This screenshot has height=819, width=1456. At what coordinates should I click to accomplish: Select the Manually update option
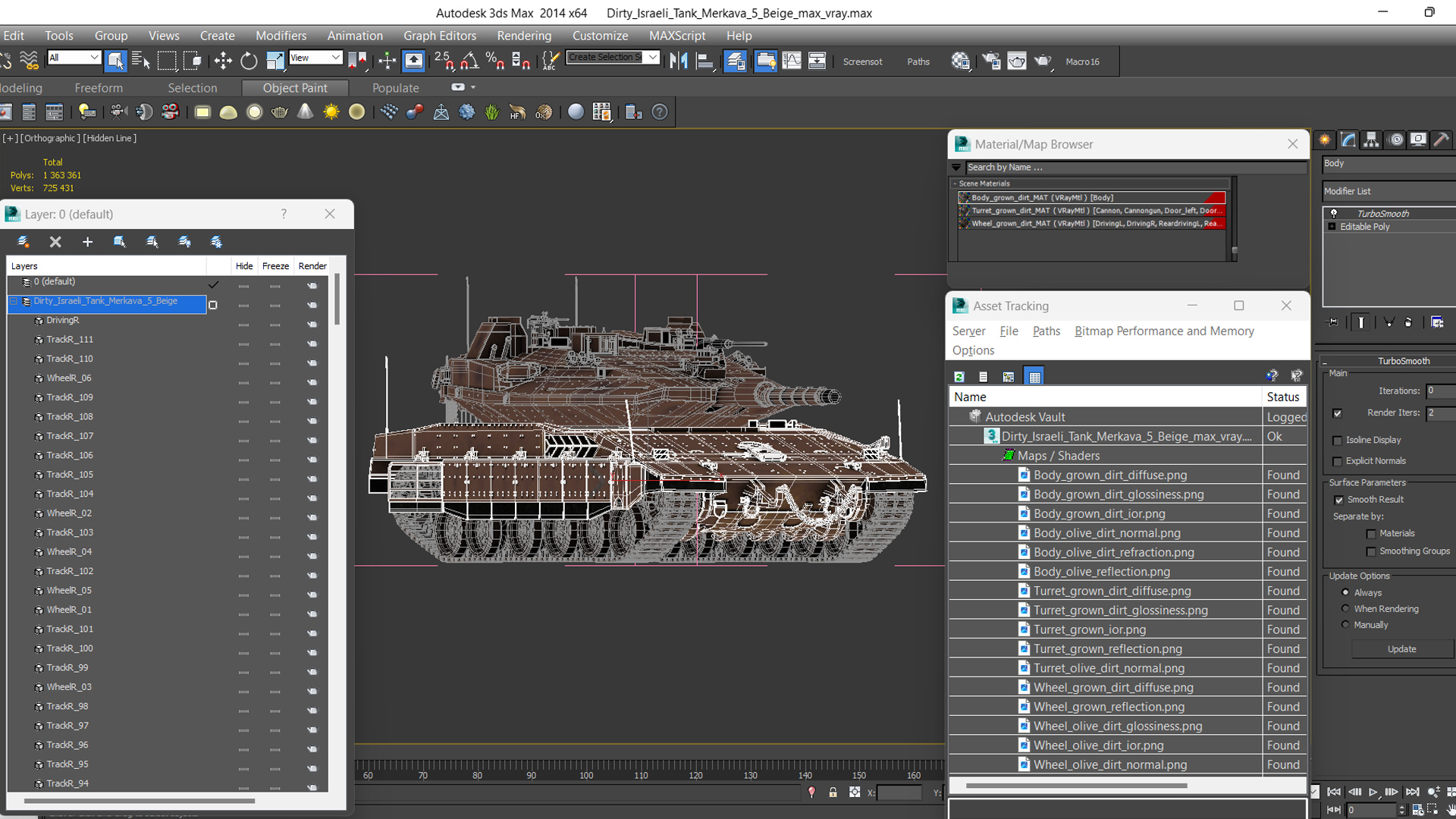point(1345,625)
